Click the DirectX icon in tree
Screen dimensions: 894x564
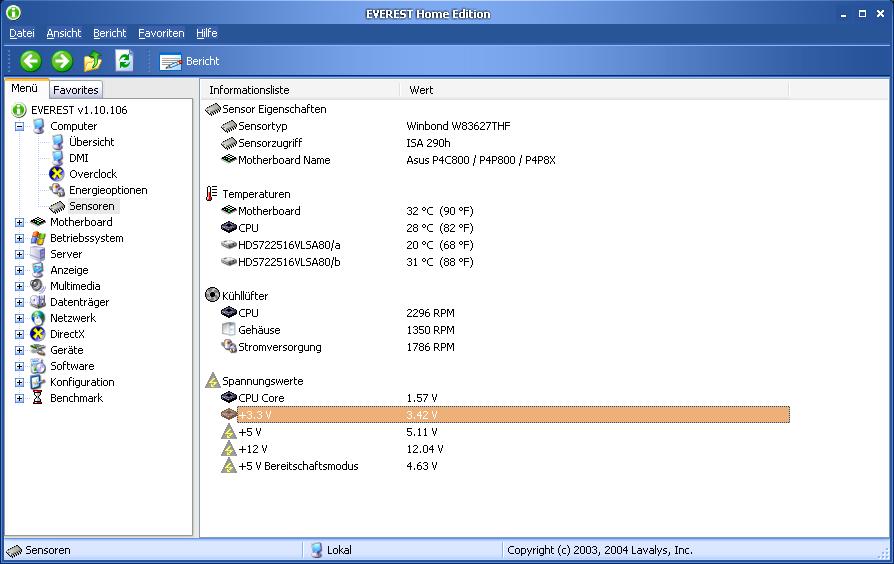click(38, 334)
